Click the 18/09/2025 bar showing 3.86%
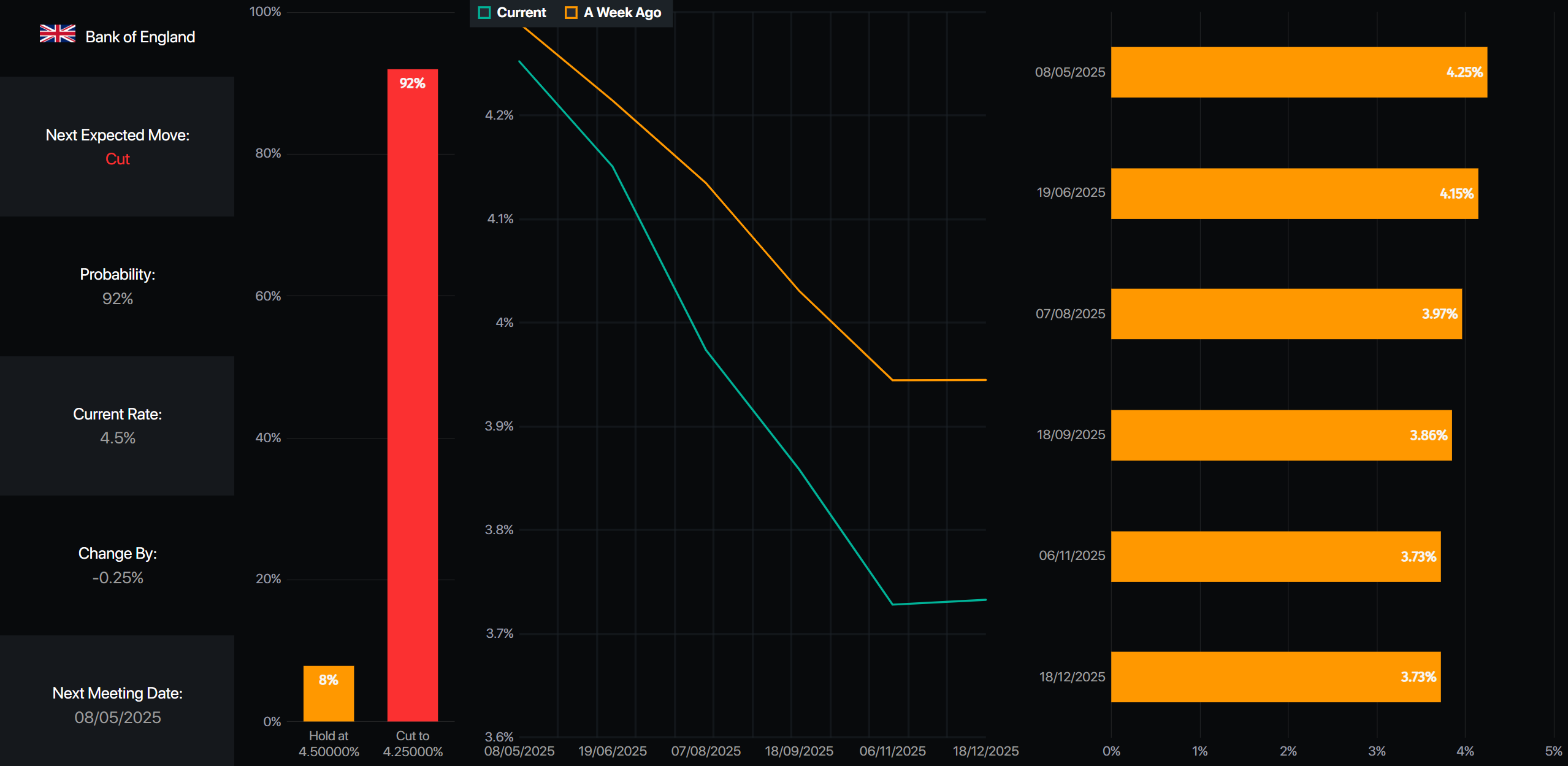This screenshot has width=1568, height=766. pyautogui.click(x=1280, y=435)
